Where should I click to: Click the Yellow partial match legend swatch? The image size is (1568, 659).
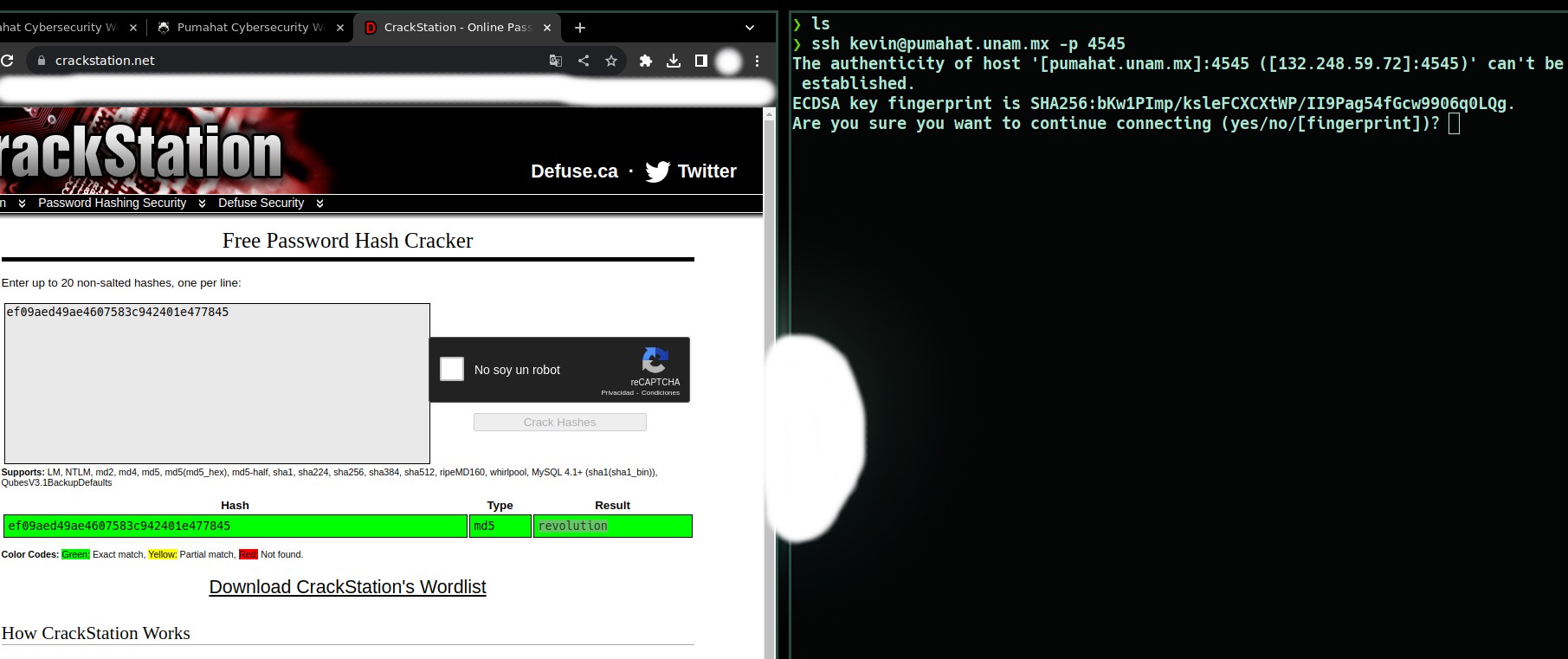pos(163,554)
